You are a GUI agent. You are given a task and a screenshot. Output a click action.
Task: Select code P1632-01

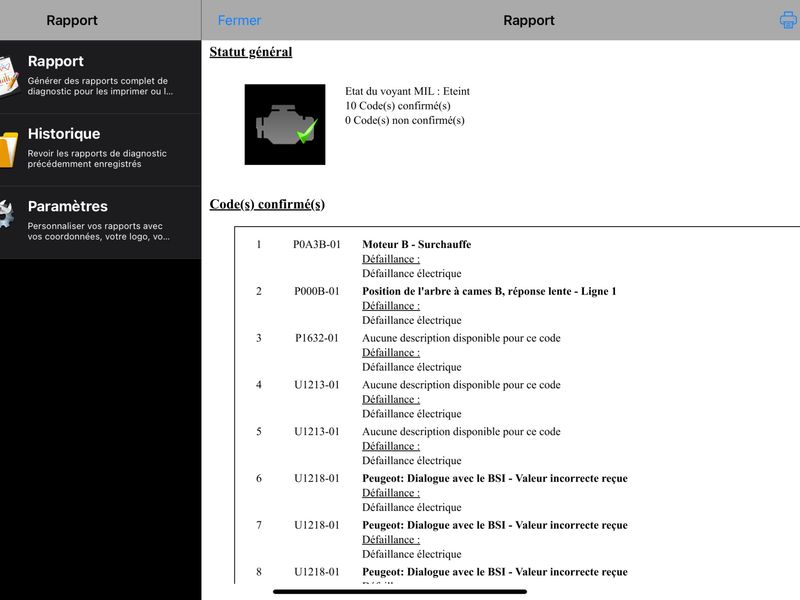[316, 338]
